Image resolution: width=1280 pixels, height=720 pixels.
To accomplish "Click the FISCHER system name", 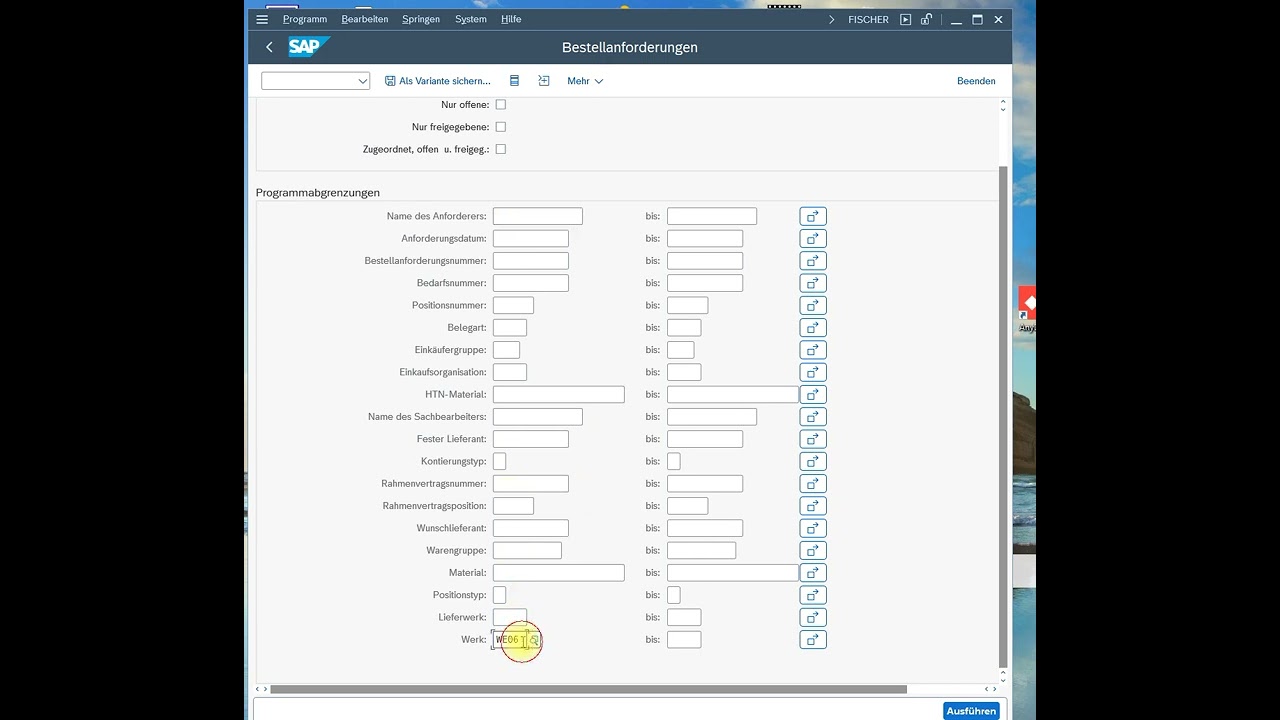I will pyautogui.click(x=868, y=19).
